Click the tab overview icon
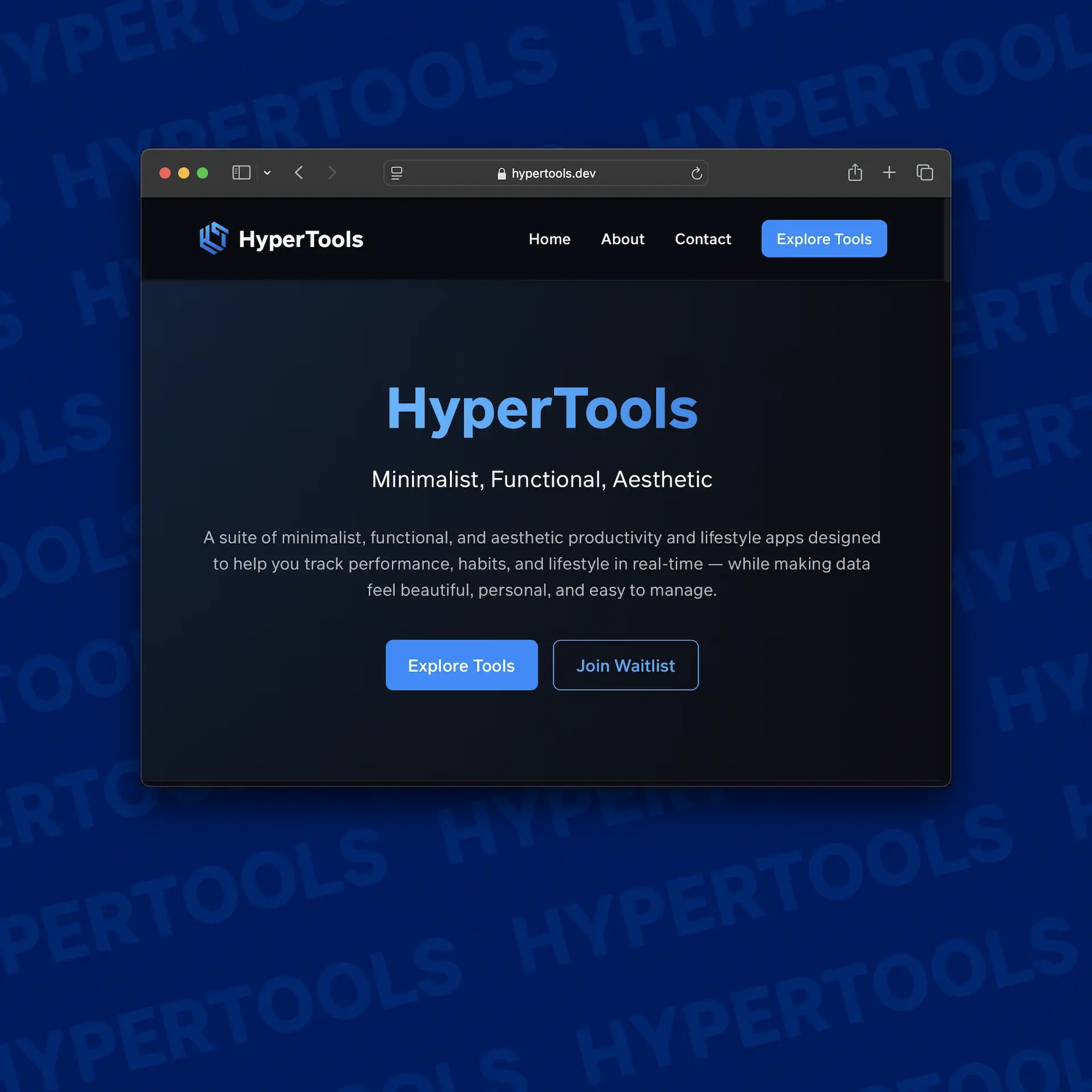This screenshot has width=1092, height=1092. point(924,172)
